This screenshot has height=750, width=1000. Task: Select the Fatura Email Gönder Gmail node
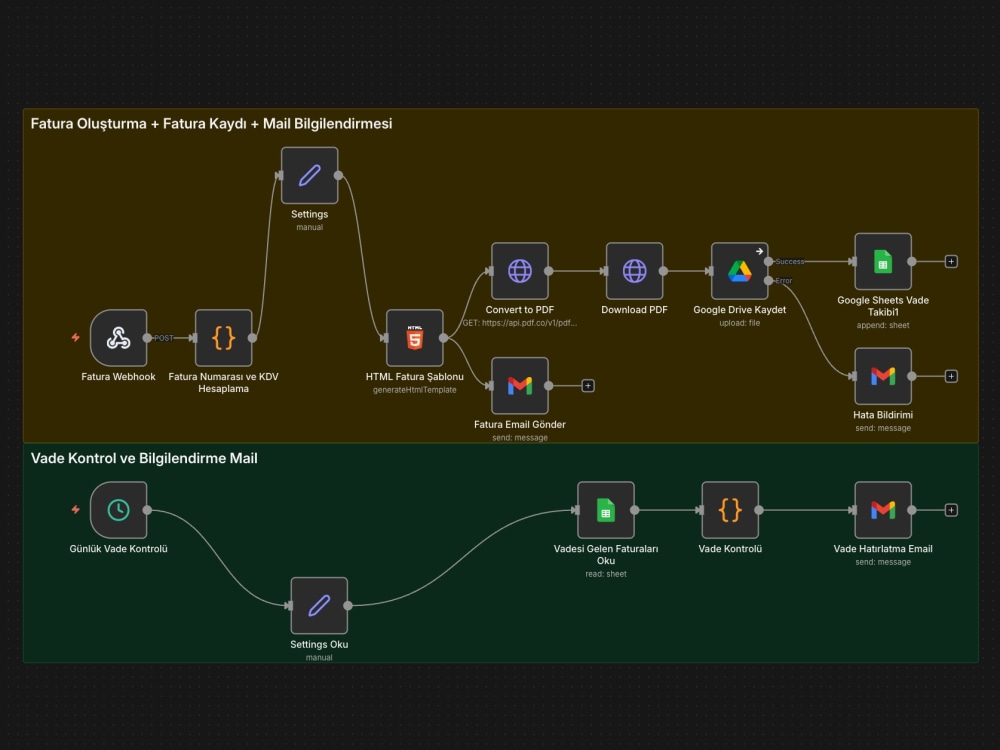coord(520,386)
